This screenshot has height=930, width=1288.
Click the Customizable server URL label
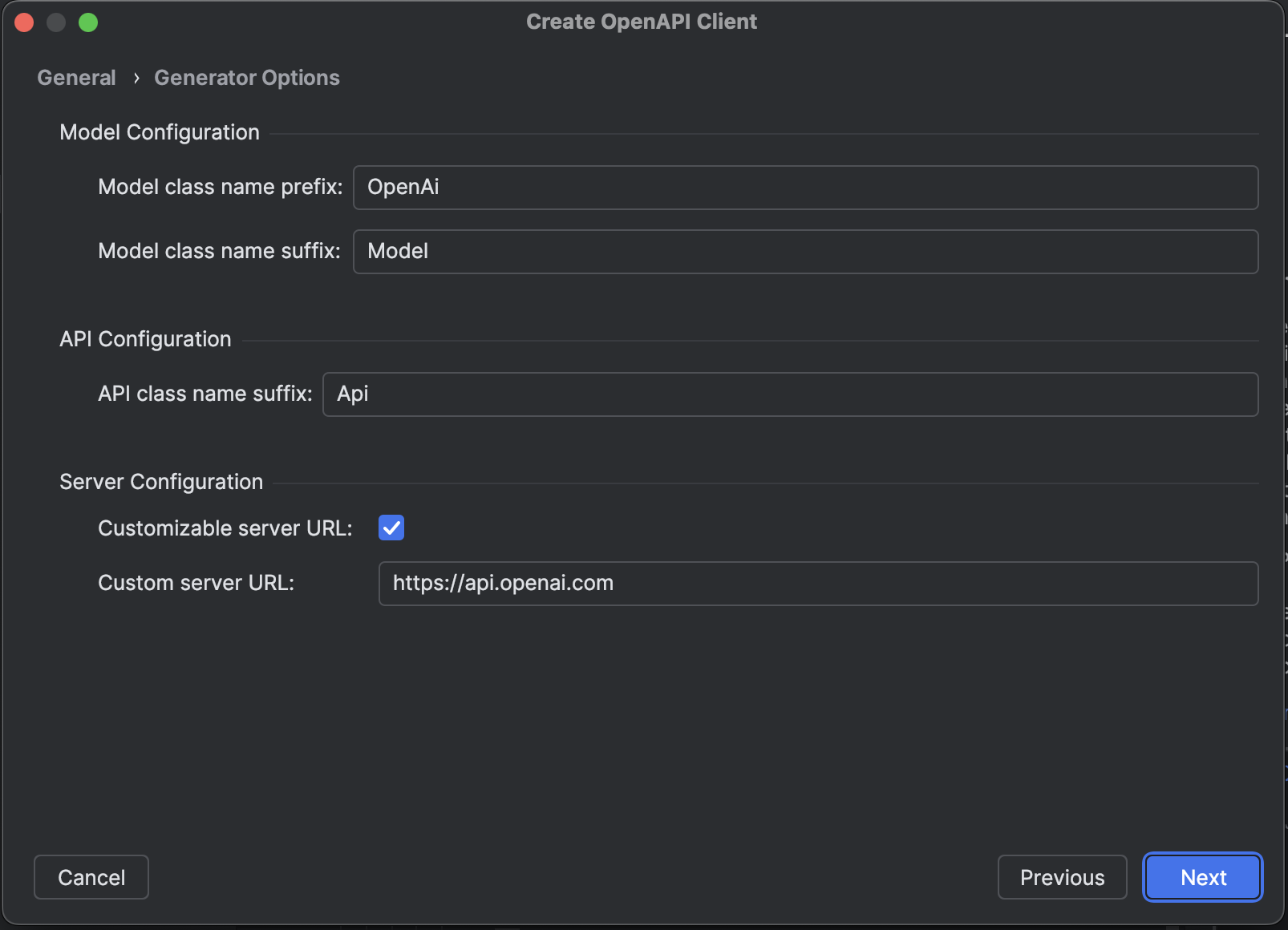(x=225, y=528)
